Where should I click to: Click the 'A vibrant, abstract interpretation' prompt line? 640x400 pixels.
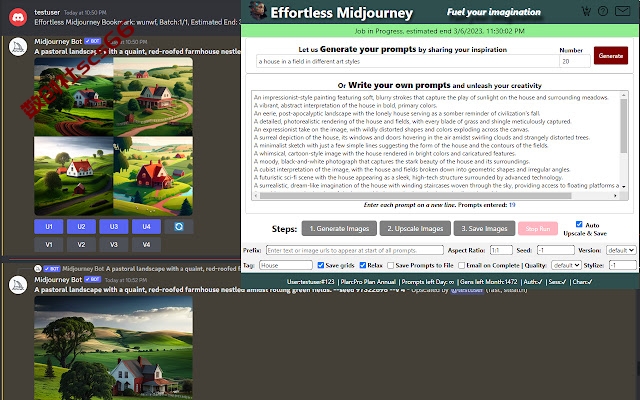pos(345,105)
